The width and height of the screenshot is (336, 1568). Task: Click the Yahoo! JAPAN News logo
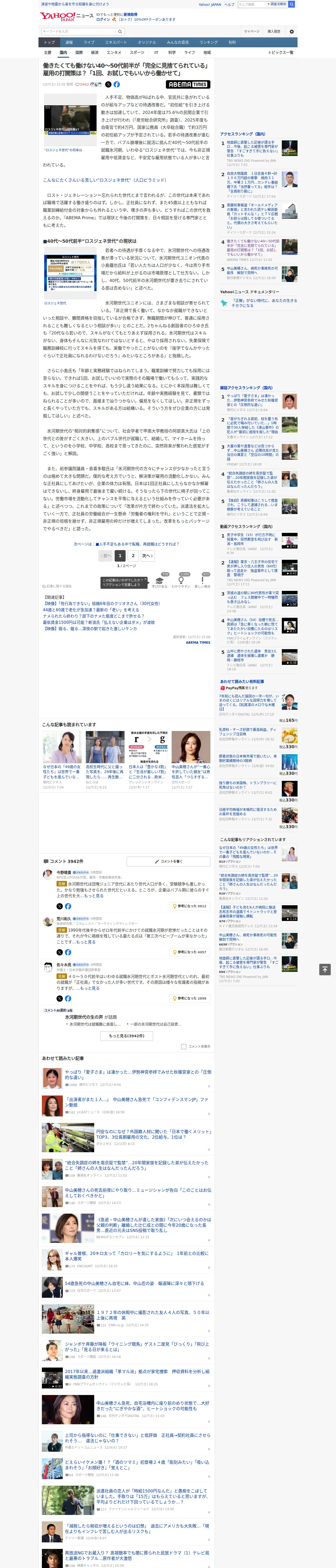pyautogui.click(x=66, y=16)
